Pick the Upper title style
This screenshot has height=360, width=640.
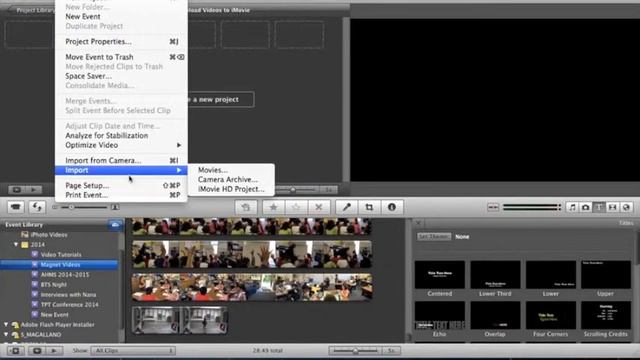606,275
